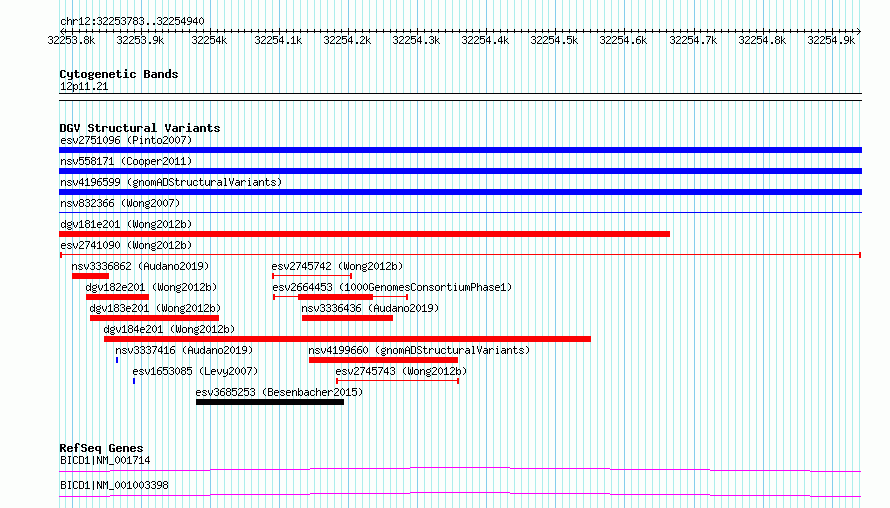890x508 pixels.
Task: Select the dgv181e201 red variant bar
Action: pos(364,234)
